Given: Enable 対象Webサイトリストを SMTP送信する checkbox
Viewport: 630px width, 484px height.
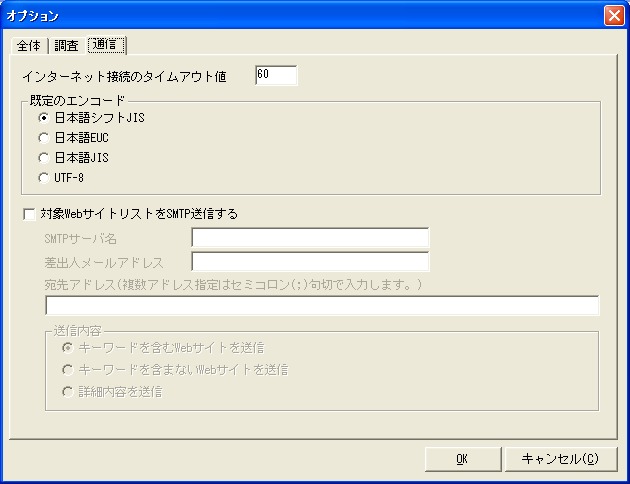Looking at the screenshot, I should pos(28,213).
